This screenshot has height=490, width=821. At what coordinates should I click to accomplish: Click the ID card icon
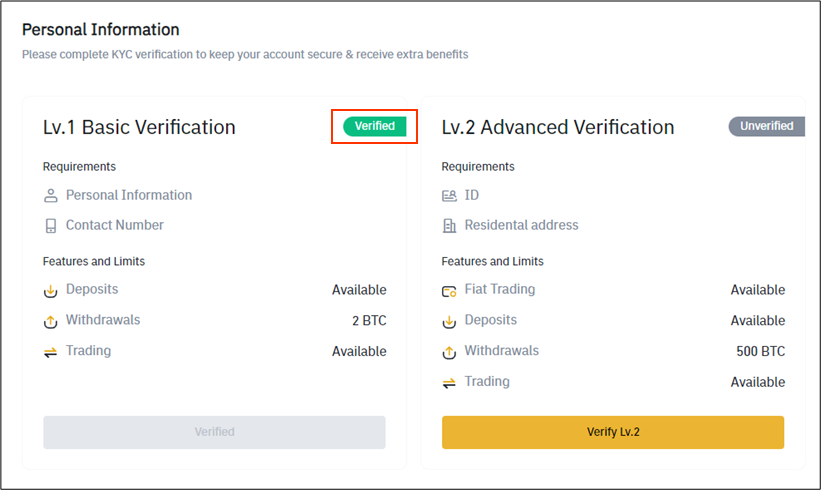[449, 196]
